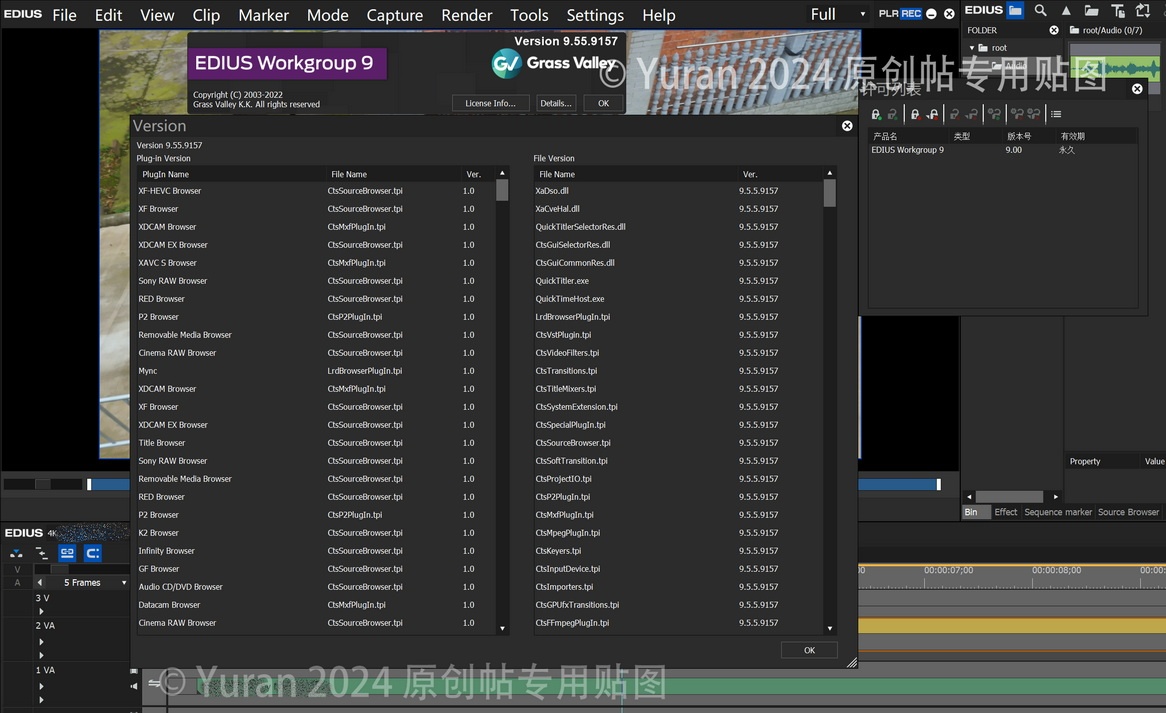The width and height of the screenshot is (1166, 713).
Task: Click the ripple mode icon on timeline
Action: point(42,553)
